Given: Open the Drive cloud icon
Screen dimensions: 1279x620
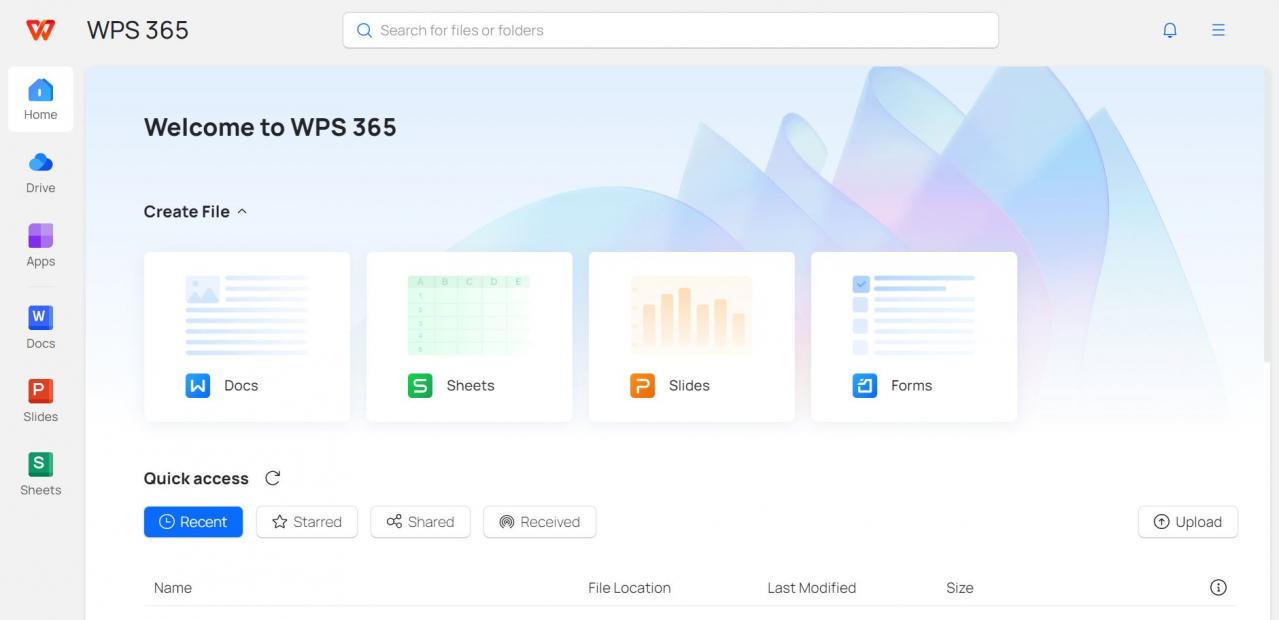Looking at the screenshot, I should tap(41, 162).
